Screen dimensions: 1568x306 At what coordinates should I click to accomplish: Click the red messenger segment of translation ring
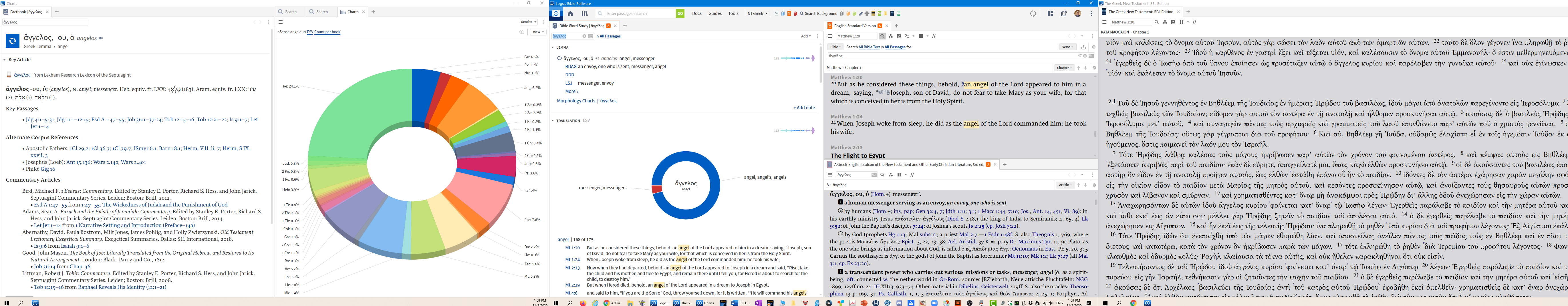[656, 189]
